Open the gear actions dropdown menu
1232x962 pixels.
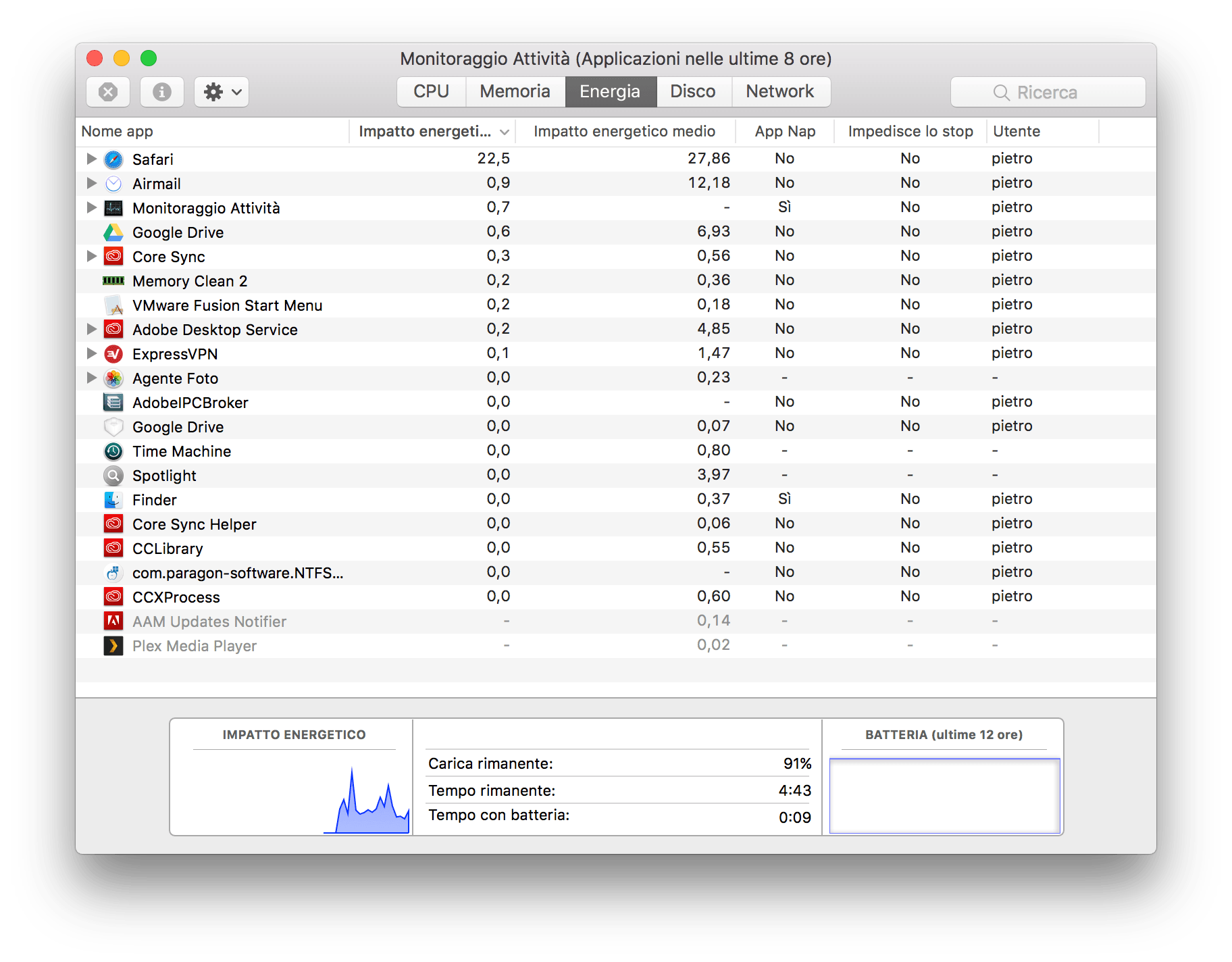tap(222, 92)
